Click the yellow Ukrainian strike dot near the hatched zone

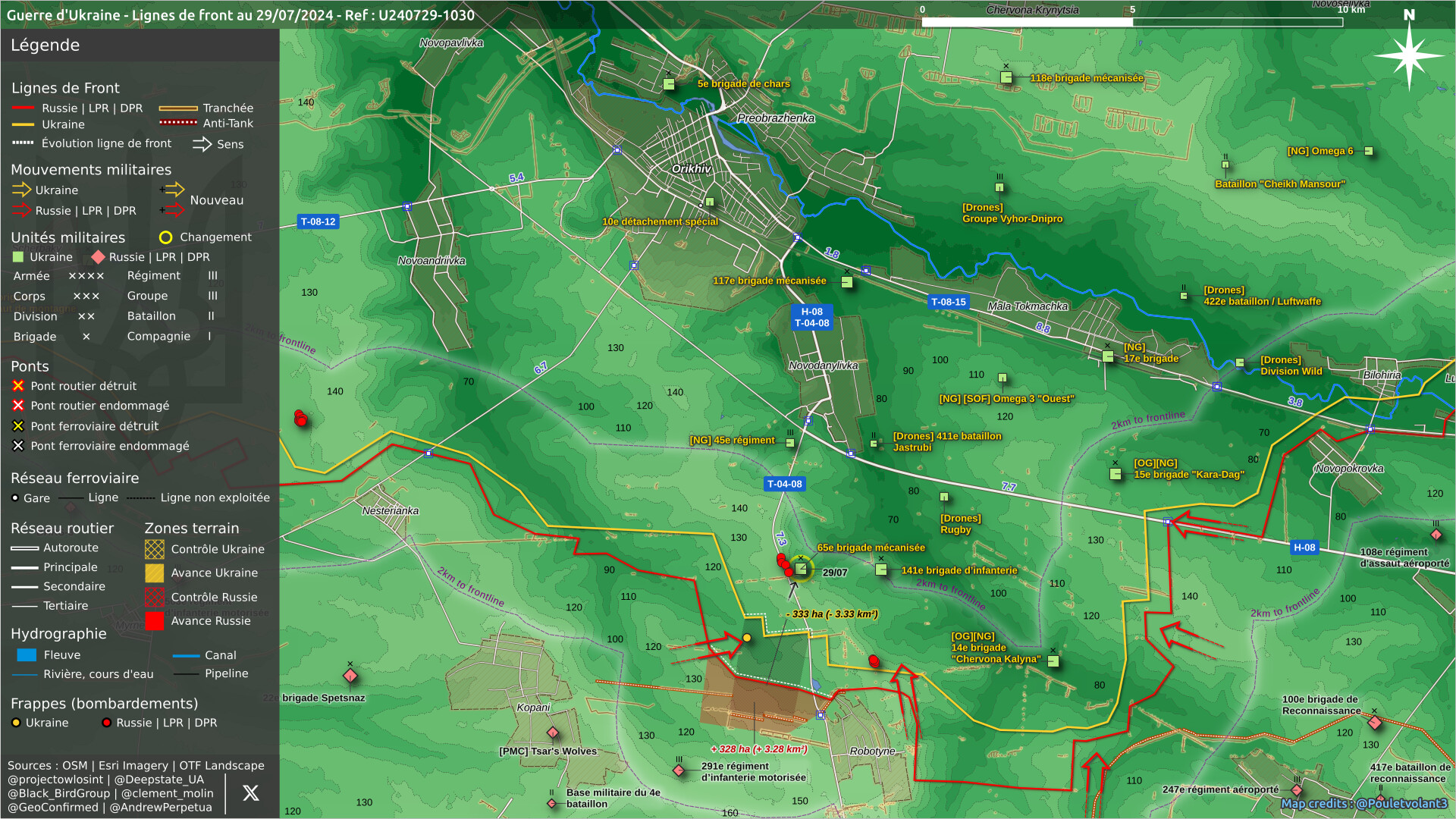(747, 638)
